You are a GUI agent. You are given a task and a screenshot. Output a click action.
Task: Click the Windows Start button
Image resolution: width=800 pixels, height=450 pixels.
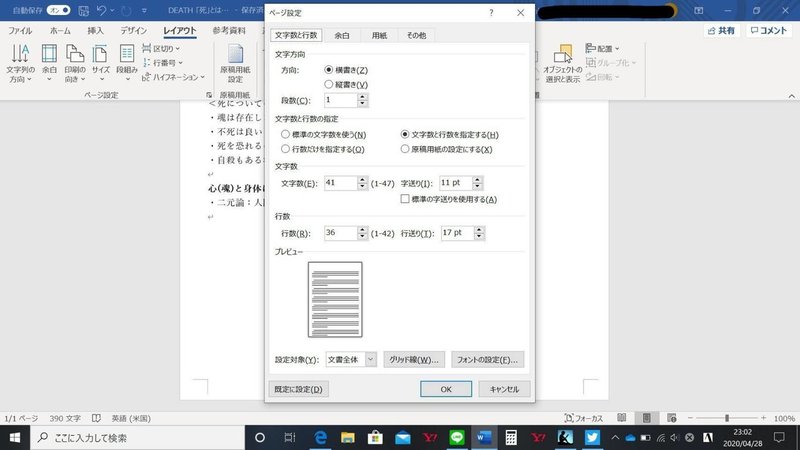coord(15,437)
